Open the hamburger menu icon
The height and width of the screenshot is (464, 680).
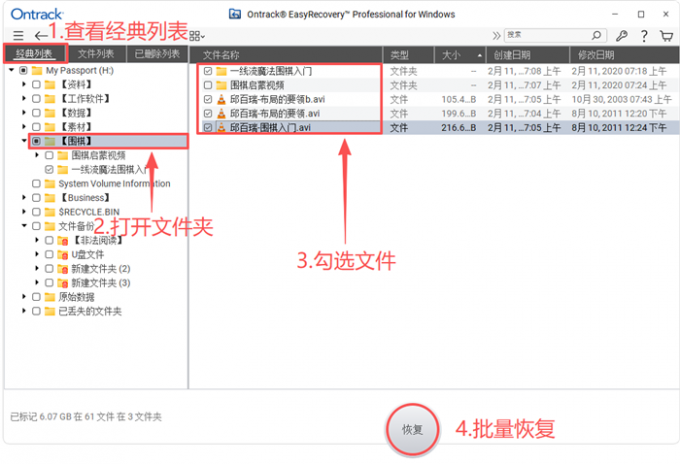click(x=18, y=36)
